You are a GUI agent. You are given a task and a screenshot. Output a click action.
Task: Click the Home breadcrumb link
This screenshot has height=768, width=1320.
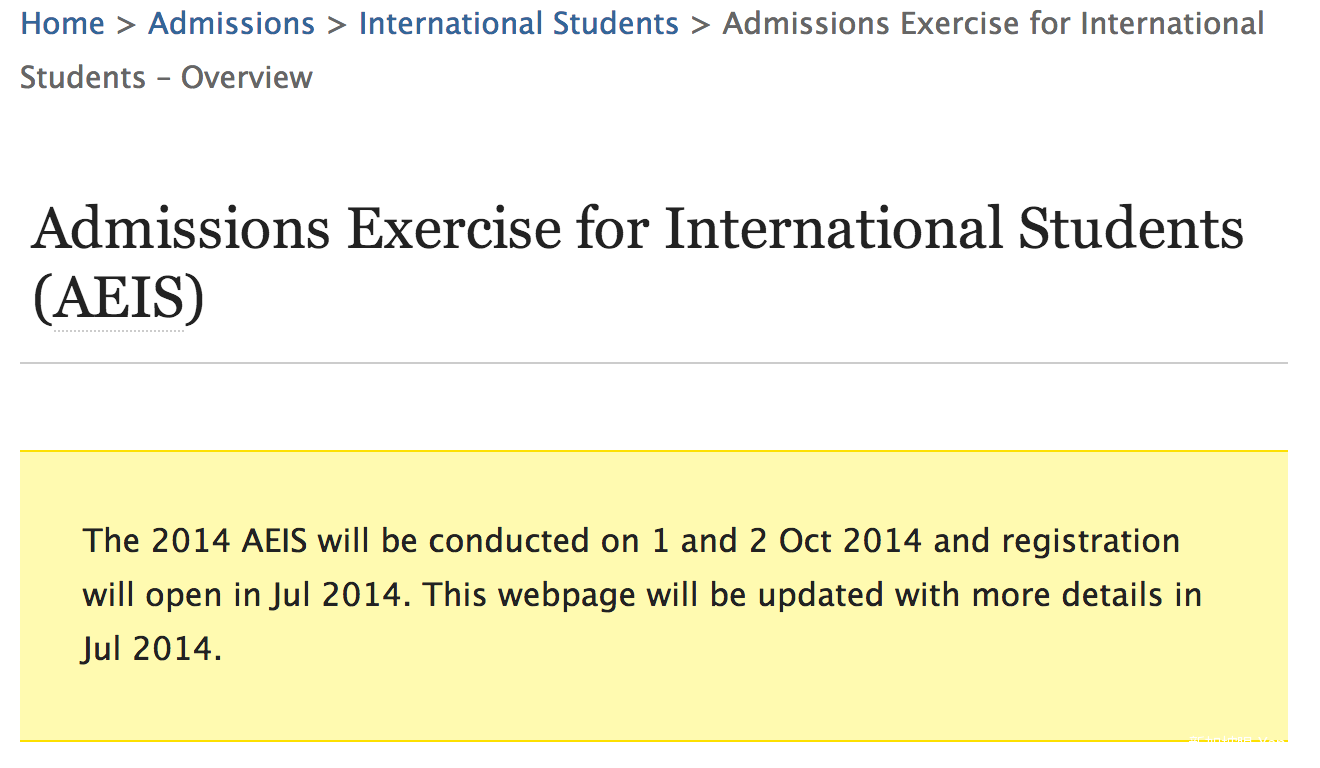pyautogui.click(x=62, y=23)
